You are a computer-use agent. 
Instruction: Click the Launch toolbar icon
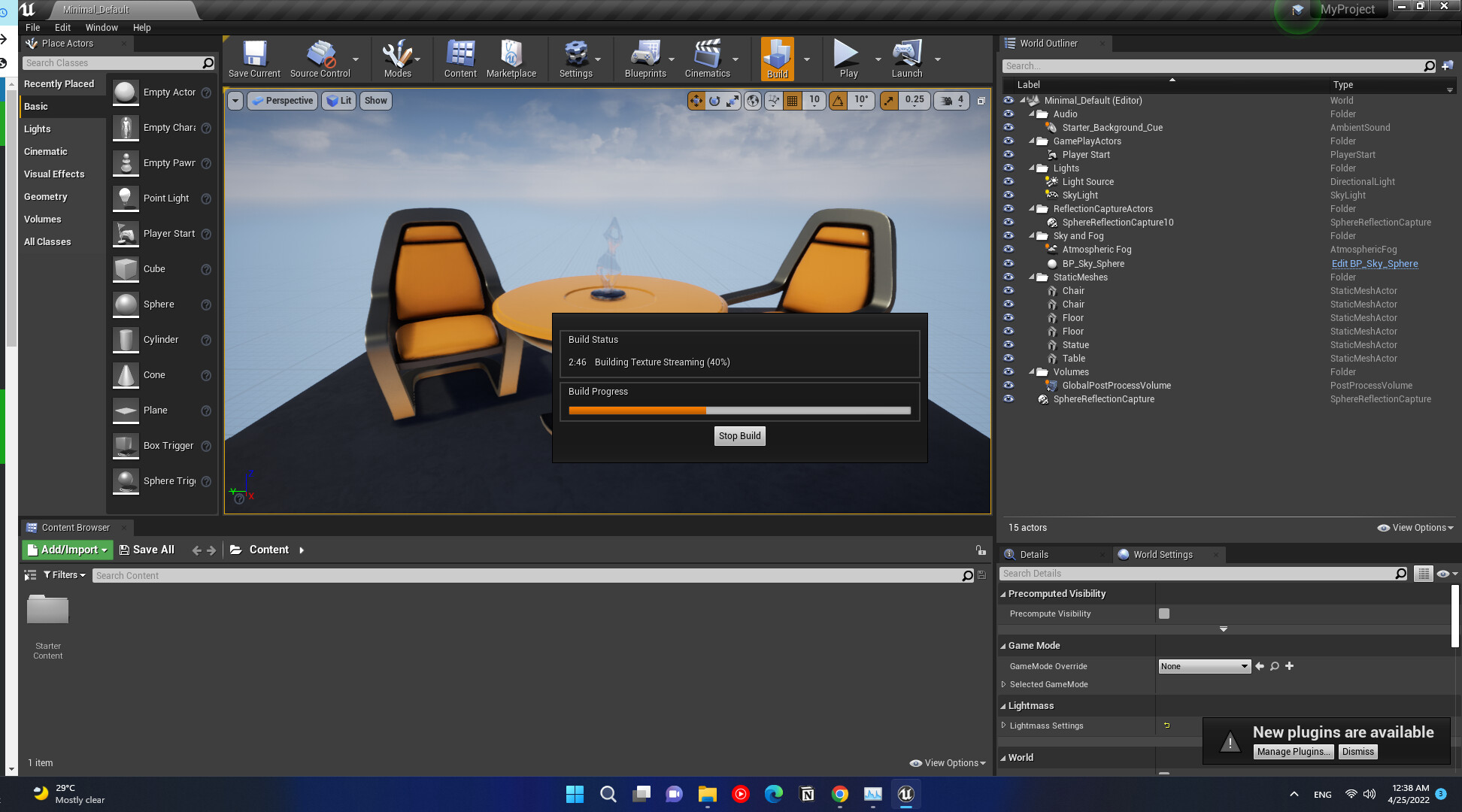(906, 54)
